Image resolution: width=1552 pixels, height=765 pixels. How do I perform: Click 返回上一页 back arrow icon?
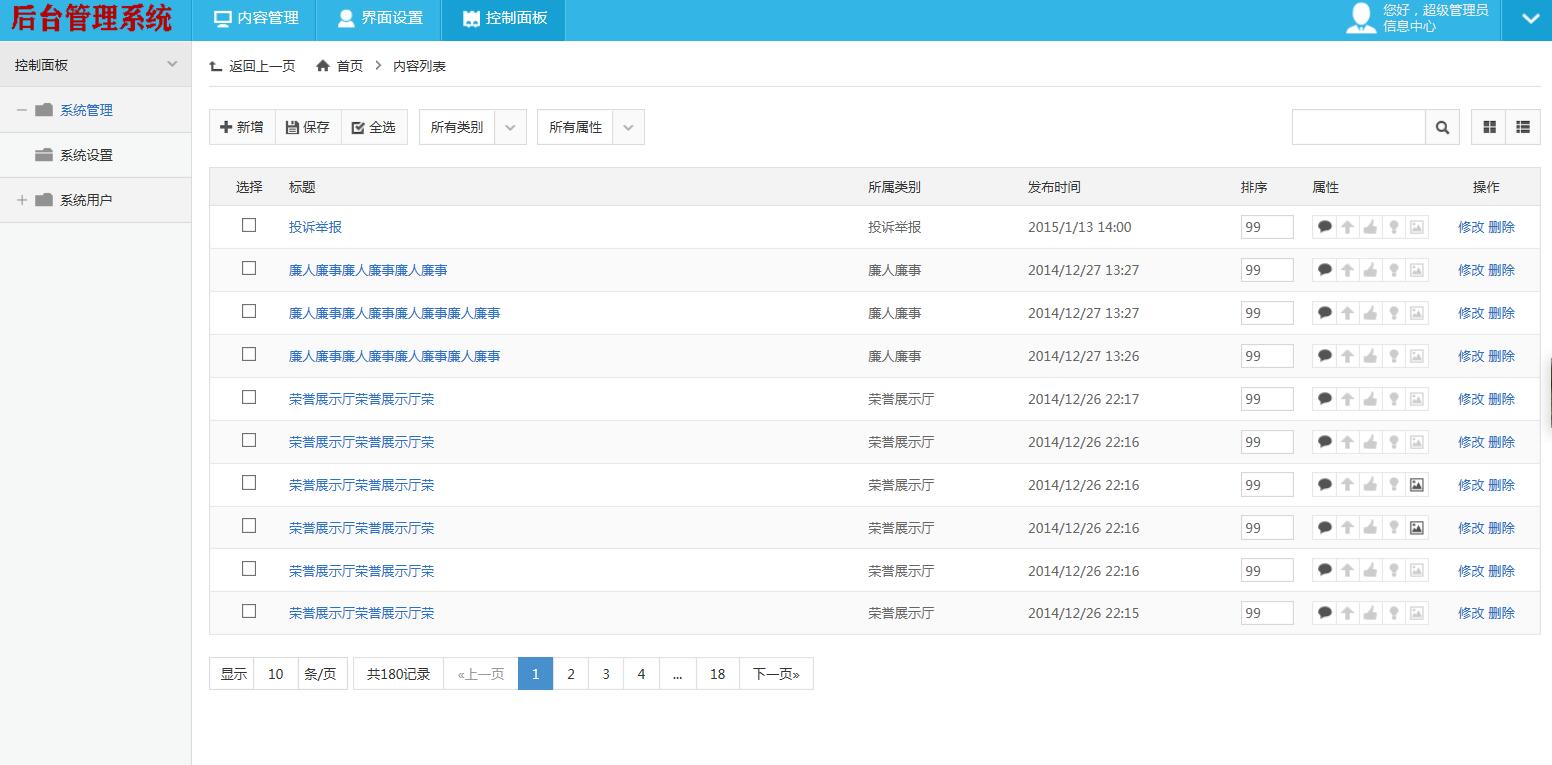[216, 66]
